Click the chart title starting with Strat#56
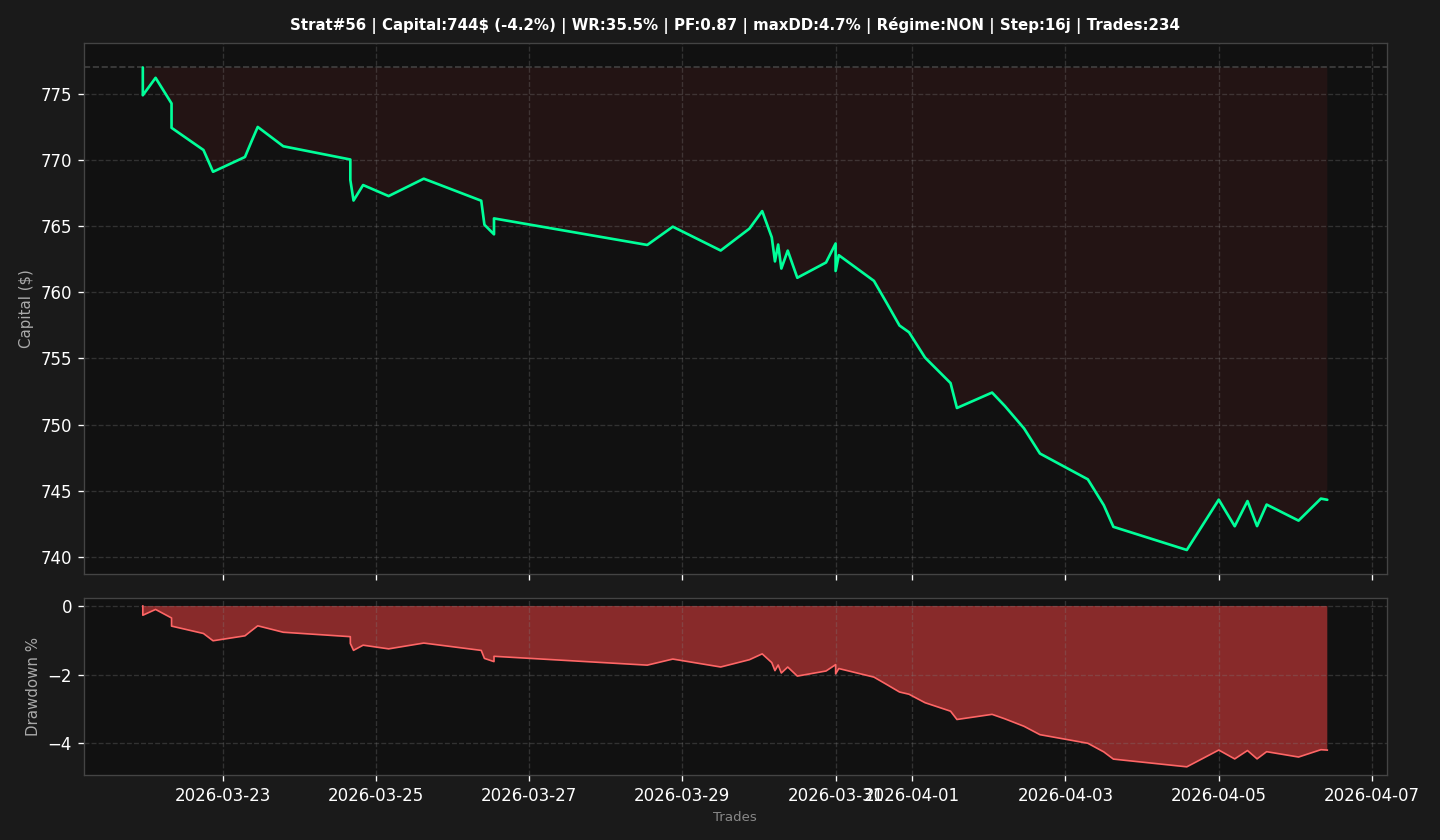This screenshot has width=1440, height=840. coord(735,25)
